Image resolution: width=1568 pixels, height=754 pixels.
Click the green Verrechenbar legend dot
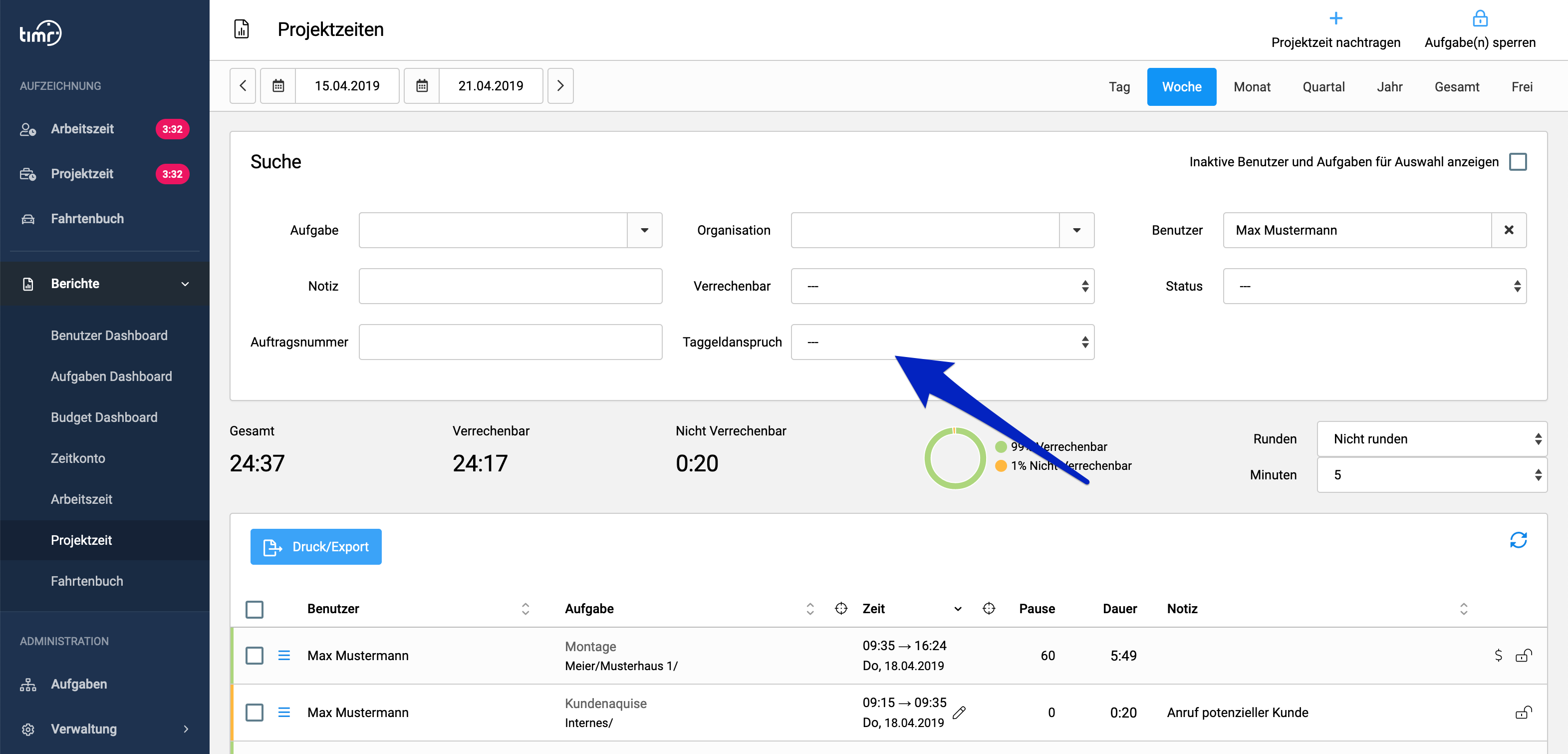(x=1001, y=446)
